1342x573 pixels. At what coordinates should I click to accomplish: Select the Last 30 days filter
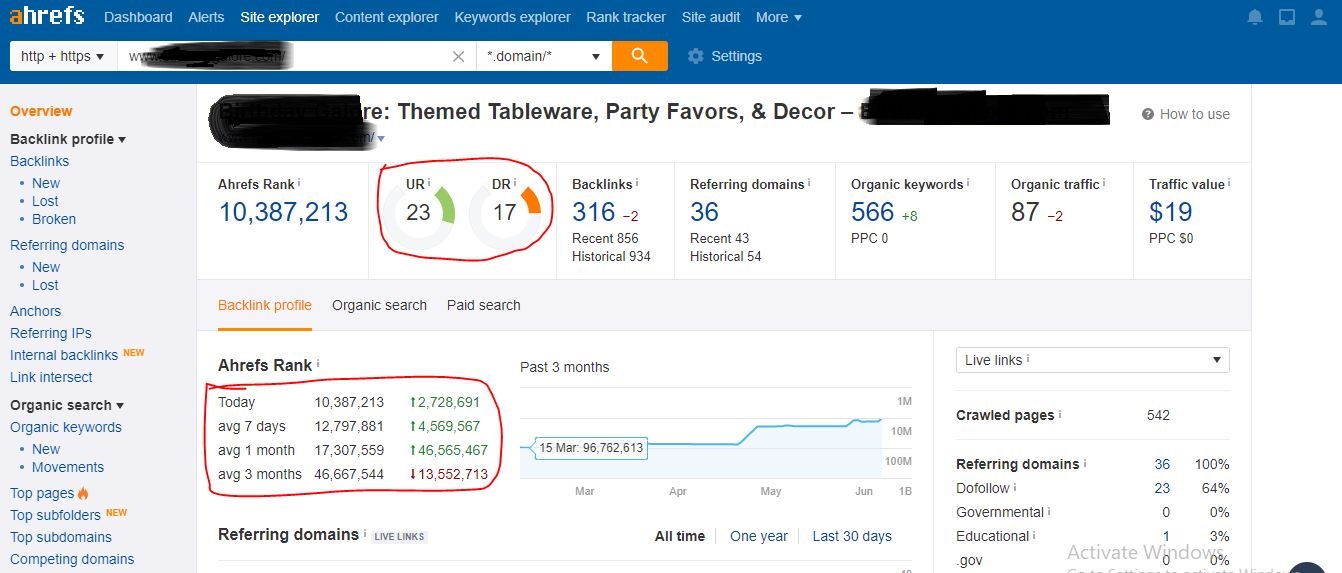coord(851,536)
